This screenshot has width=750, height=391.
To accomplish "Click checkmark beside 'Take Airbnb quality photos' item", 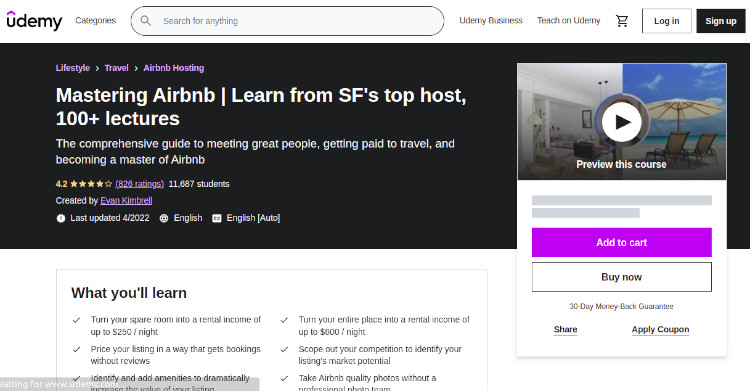I will [284, 378].
